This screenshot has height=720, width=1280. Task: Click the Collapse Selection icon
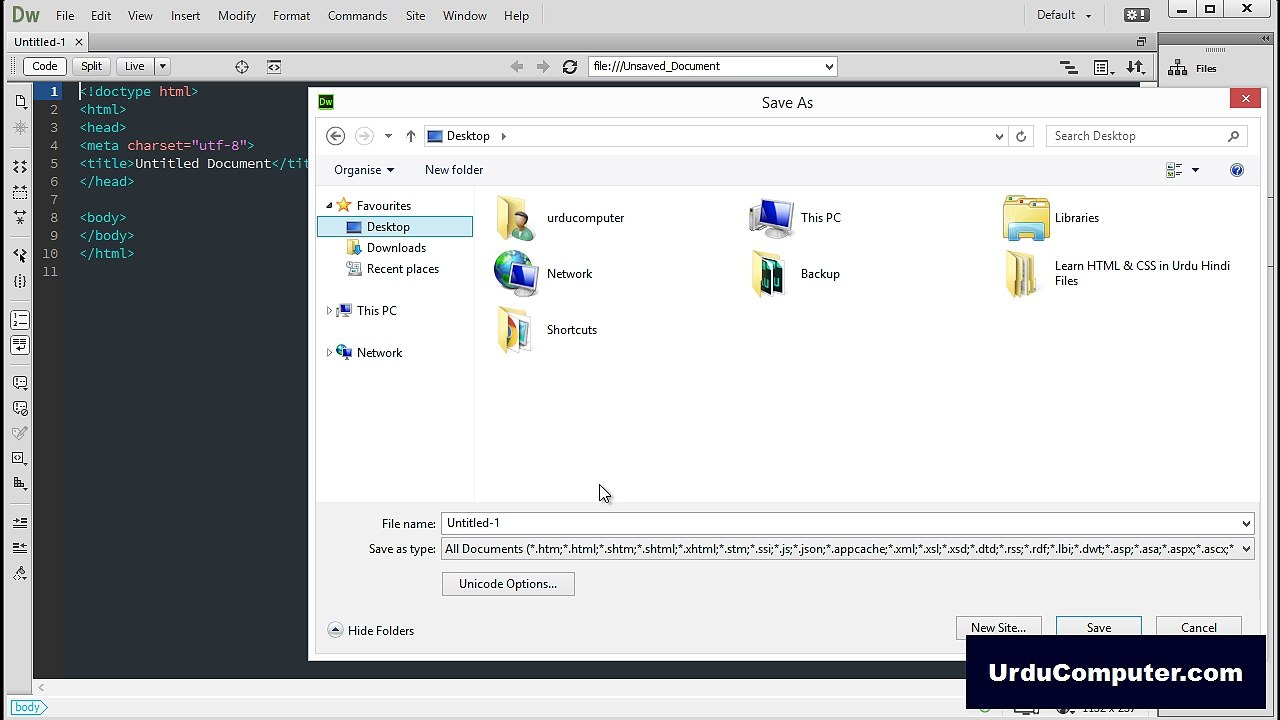[x=20, y=192]
